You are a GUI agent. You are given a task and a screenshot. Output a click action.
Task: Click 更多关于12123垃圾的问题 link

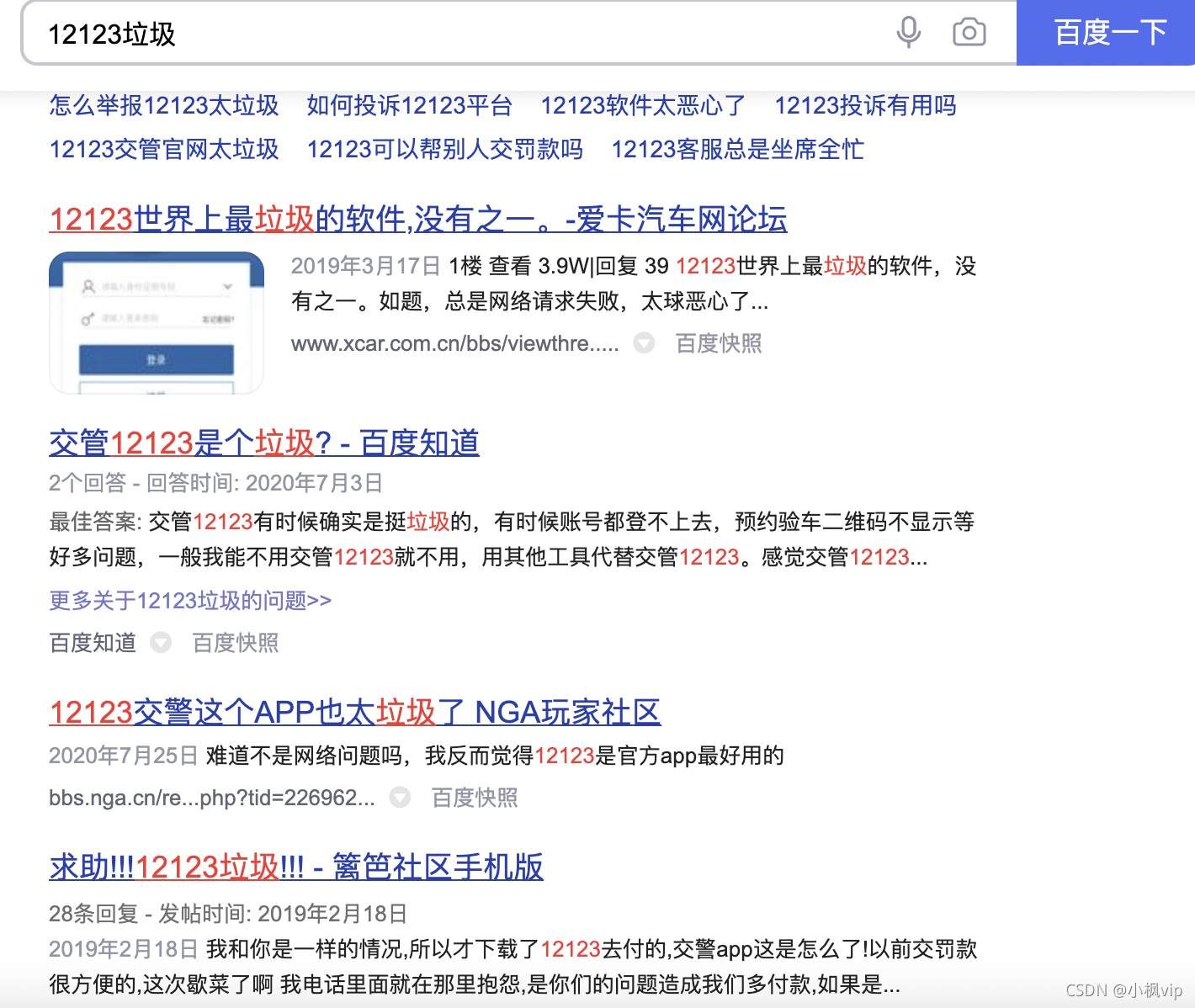click(x=189, y=601)
